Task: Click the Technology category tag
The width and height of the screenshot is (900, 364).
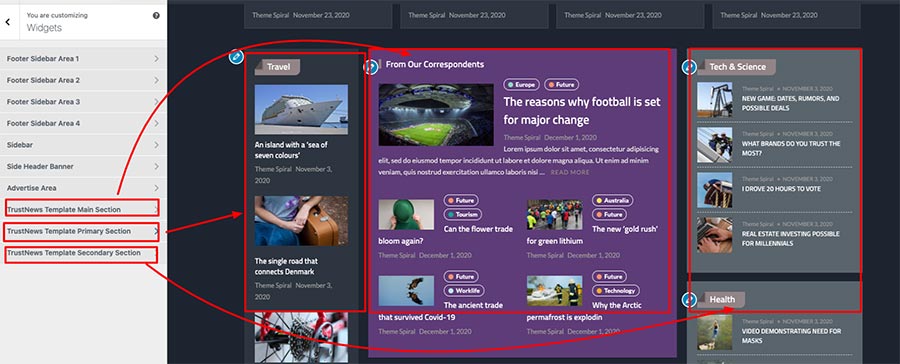Action: (615, 291)
